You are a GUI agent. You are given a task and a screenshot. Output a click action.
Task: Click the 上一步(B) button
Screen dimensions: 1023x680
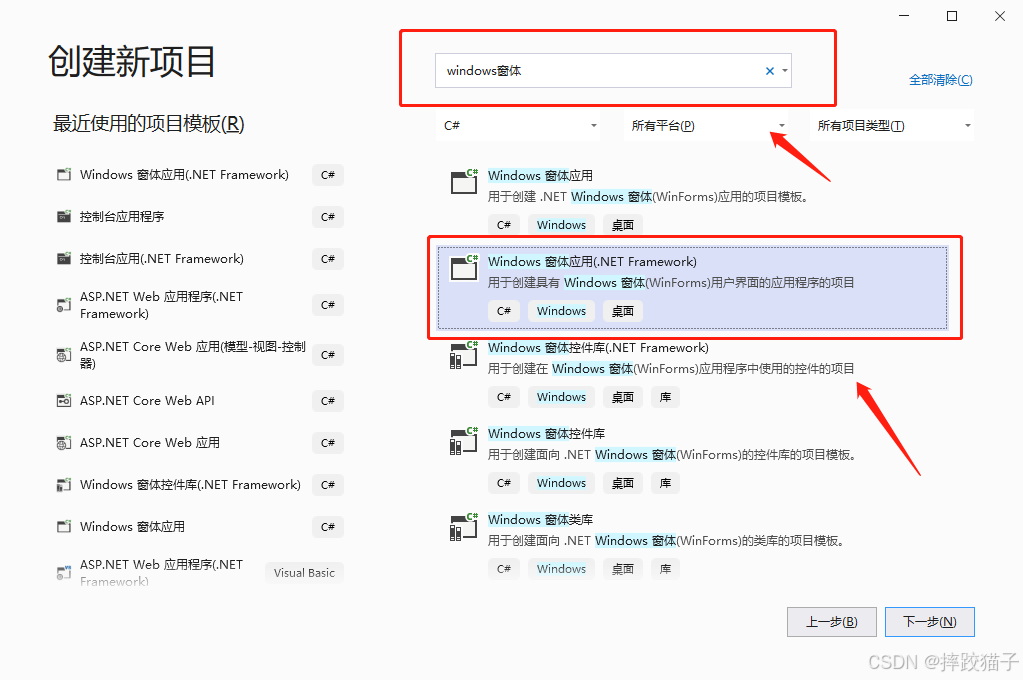coord(832,622)
